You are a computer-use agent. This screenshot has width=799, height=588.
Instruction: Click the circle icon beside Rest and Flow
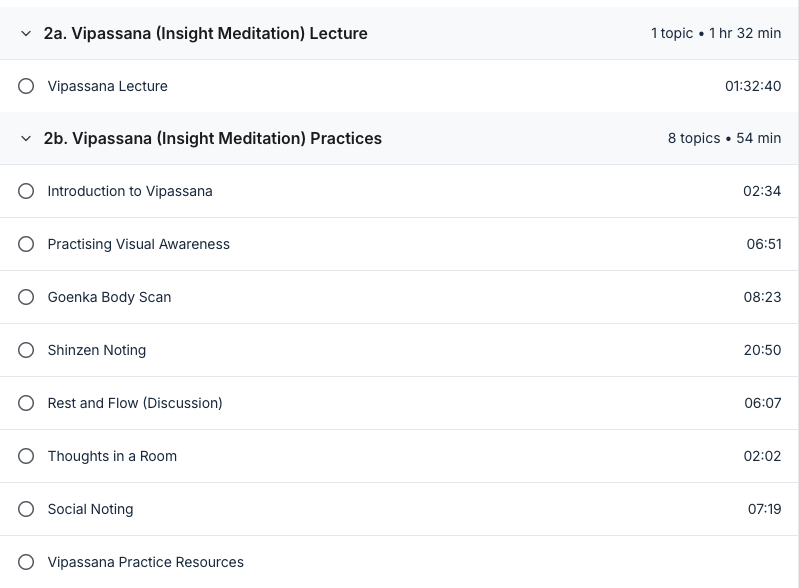(x=26, y=403)
